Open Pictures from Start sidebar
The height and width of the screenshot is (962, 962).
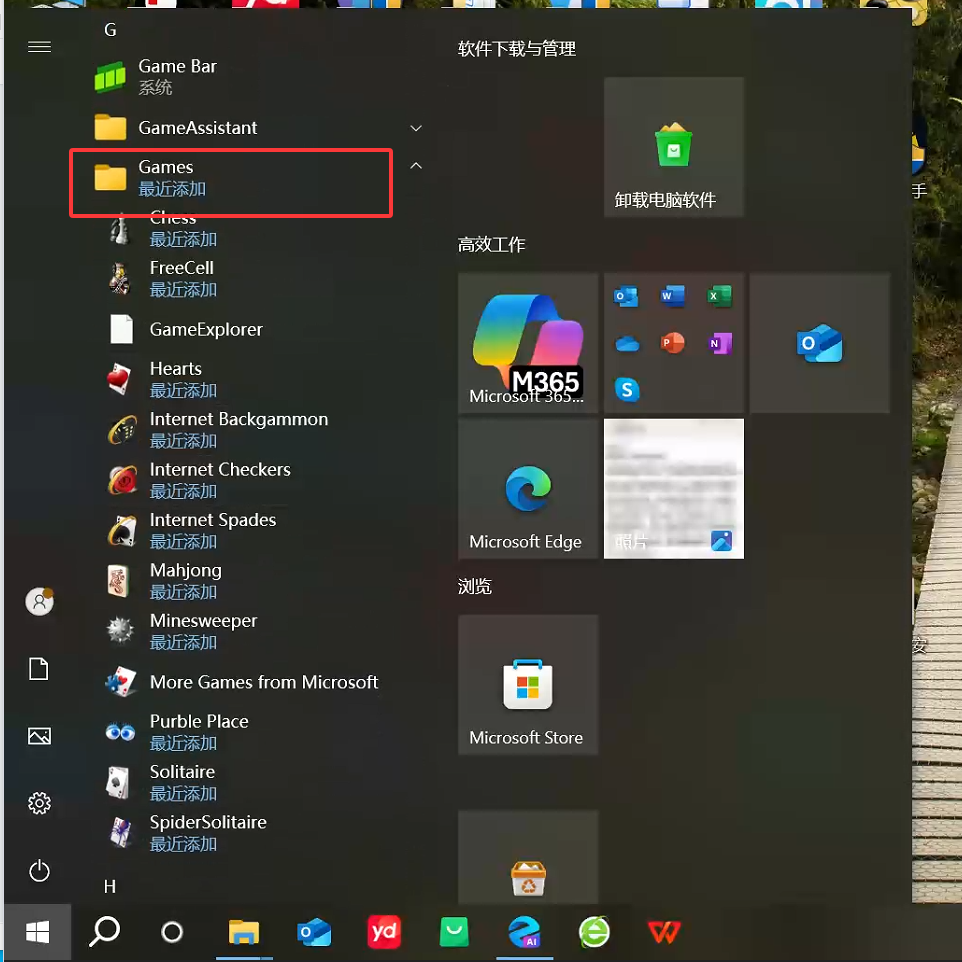[x=39, y=736]
